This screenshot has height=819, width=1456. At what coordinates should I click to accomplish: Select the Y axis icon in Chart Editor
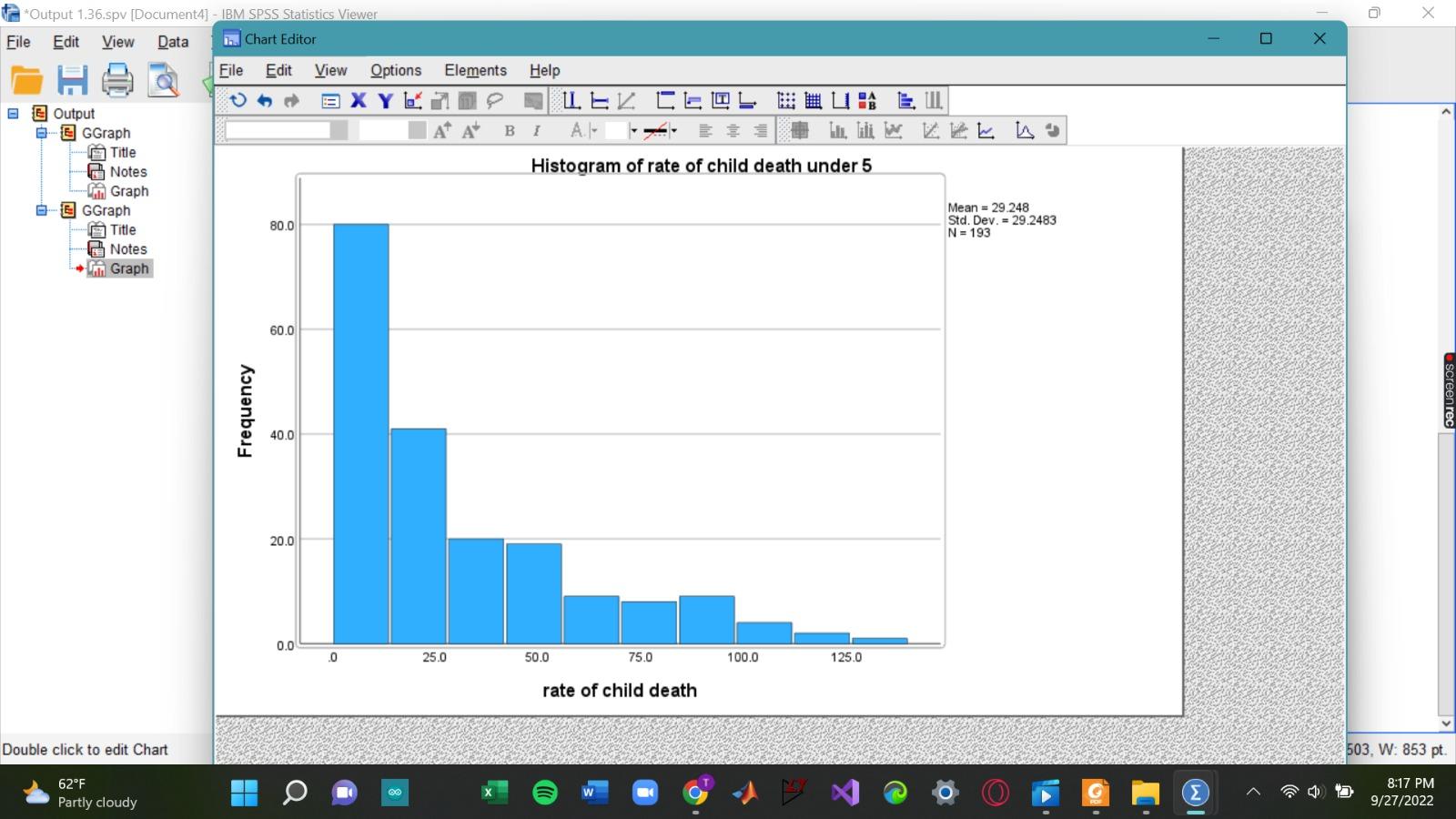(384, 100)
